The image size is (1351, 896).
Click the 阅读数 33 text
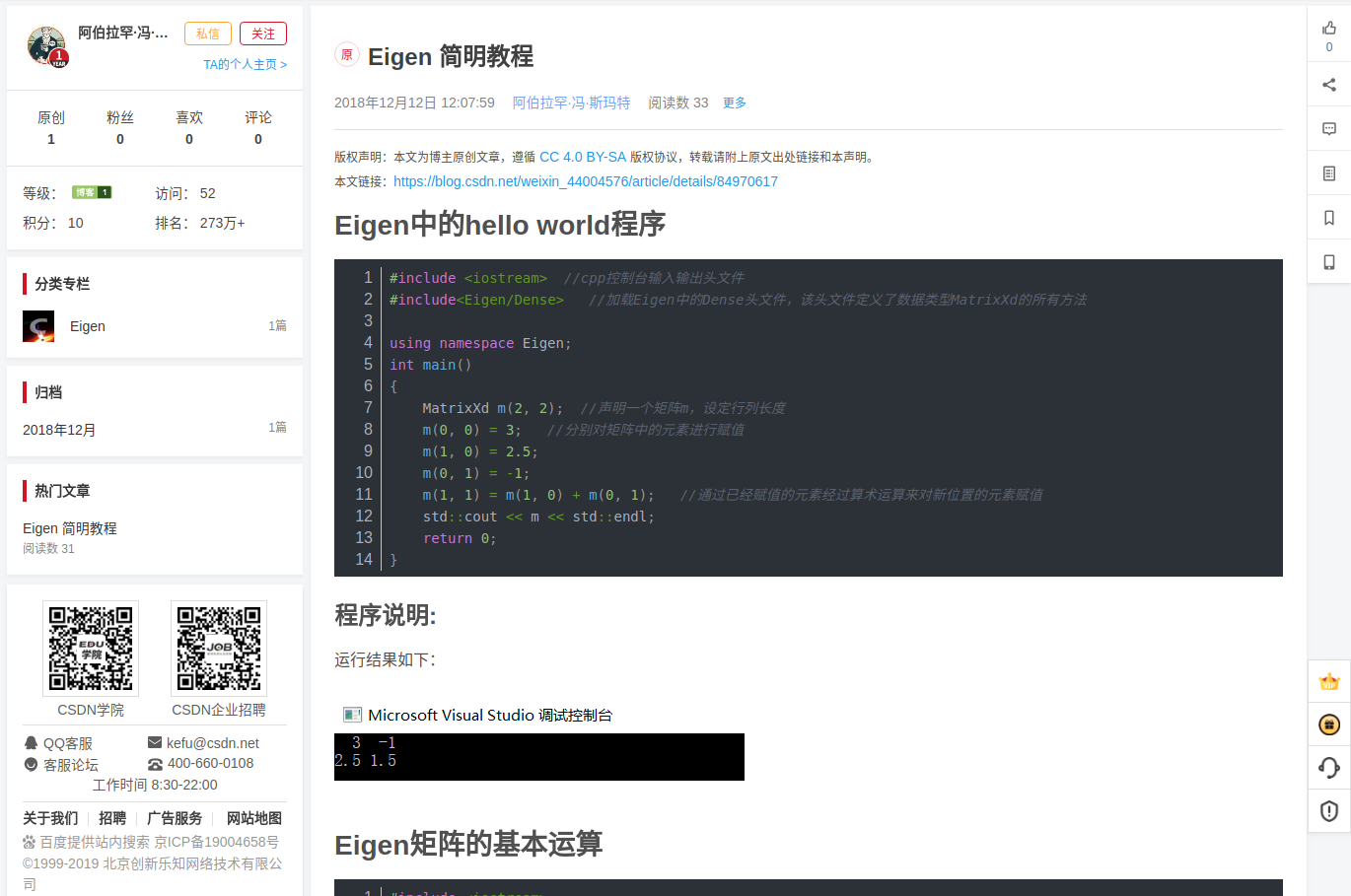678,103
